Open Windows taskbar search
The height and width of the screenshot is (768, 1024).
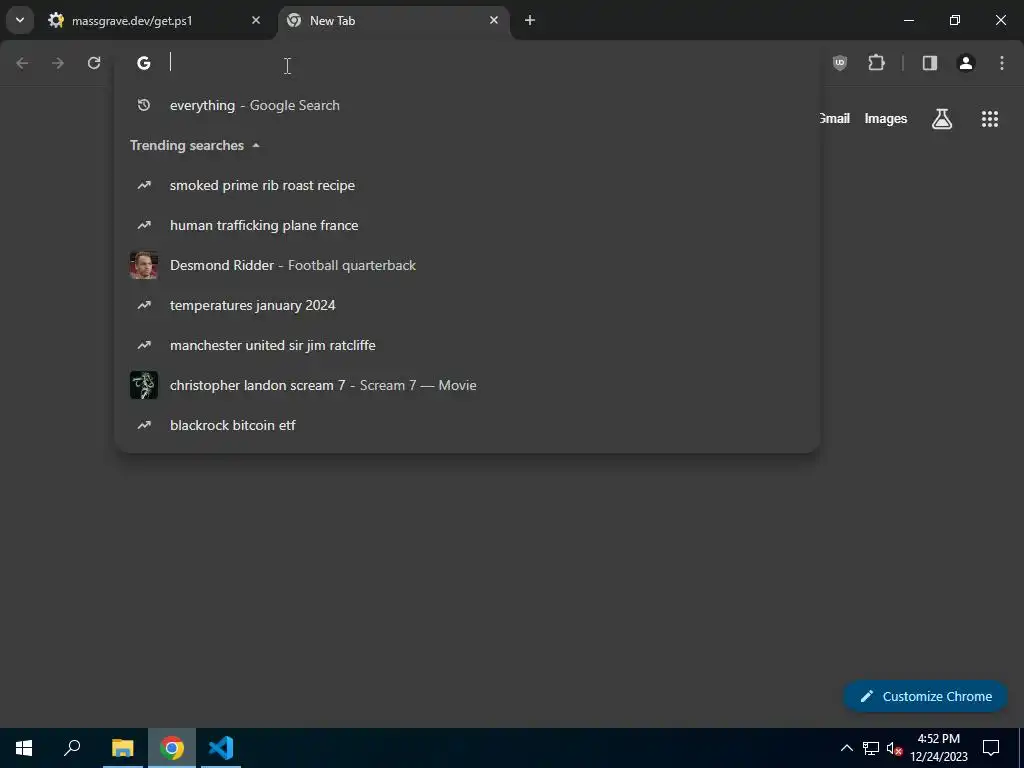tap(72, 748)
